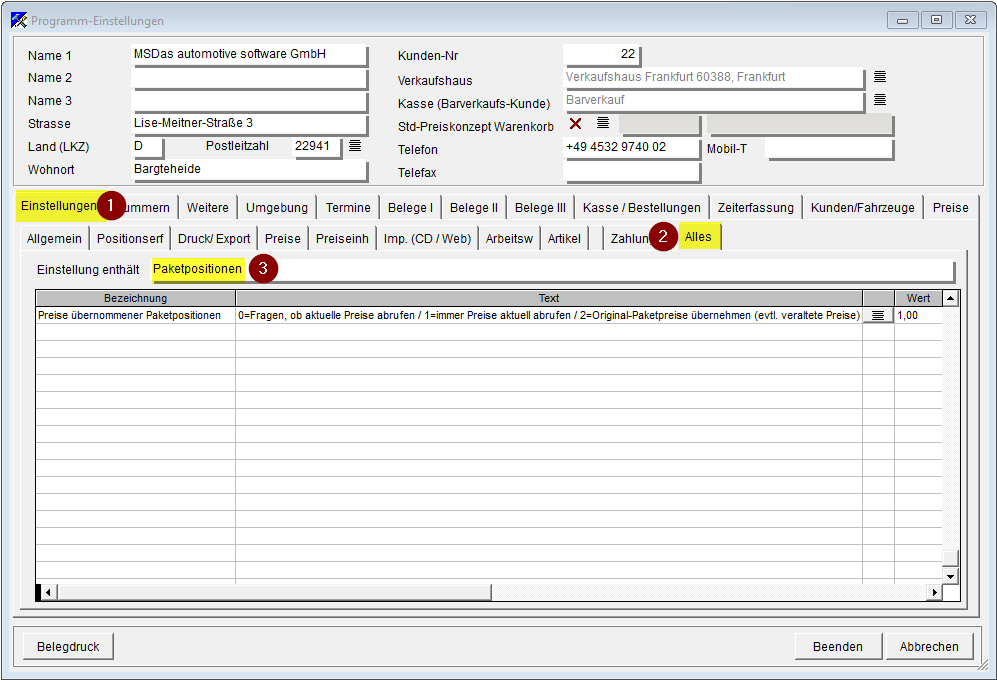
Task: Open Preise tab right of Kunden/Fahrzeuge
Action: click(x=951, y=208)
